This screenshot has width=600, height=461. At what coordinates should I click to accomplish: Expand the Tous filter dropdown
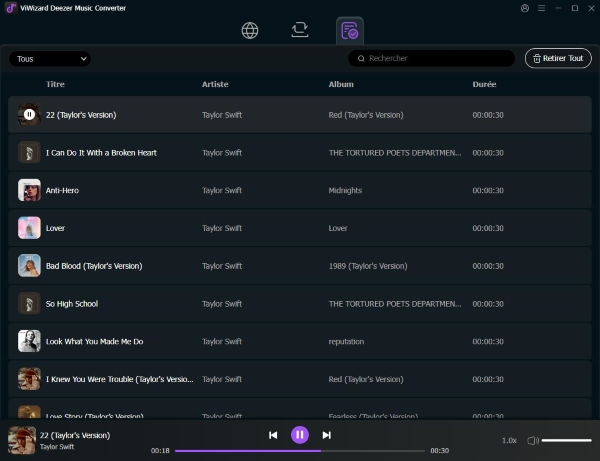(x=50, y=59)
